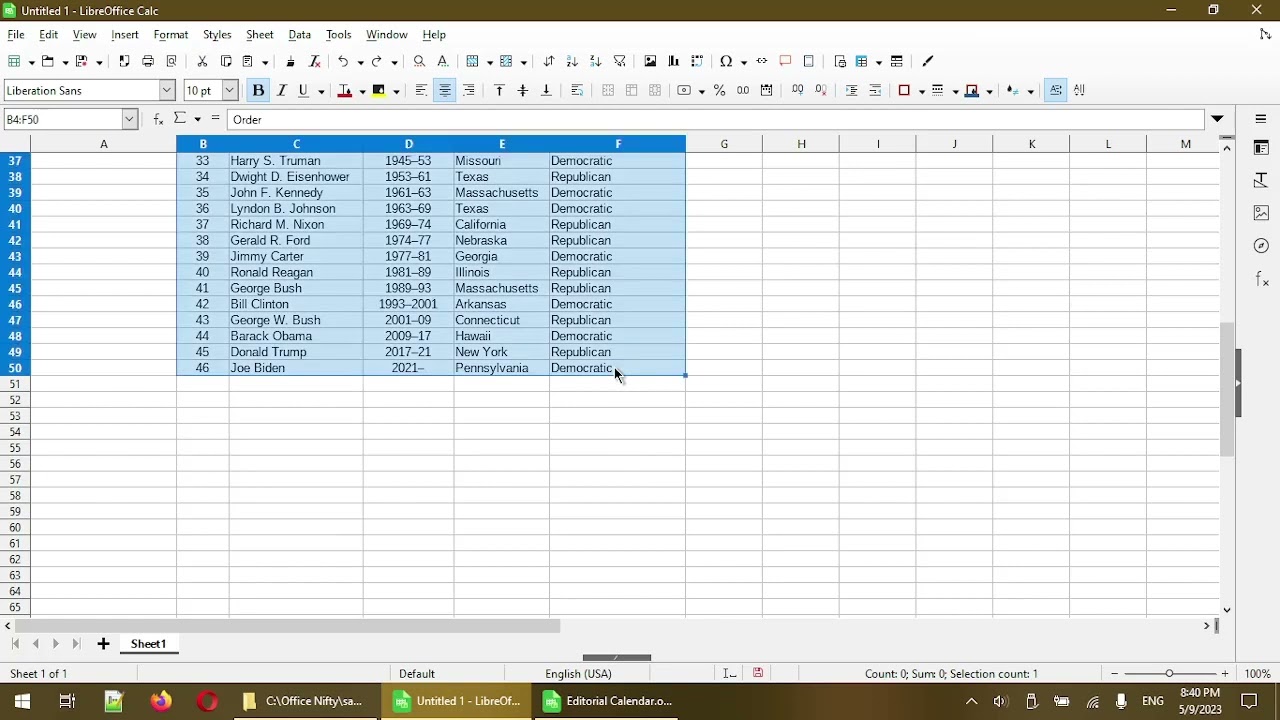Screen dimensions: 1280x720
Task: Toggle the AutoFilter funnel icon
Action: tap(620, 61)
